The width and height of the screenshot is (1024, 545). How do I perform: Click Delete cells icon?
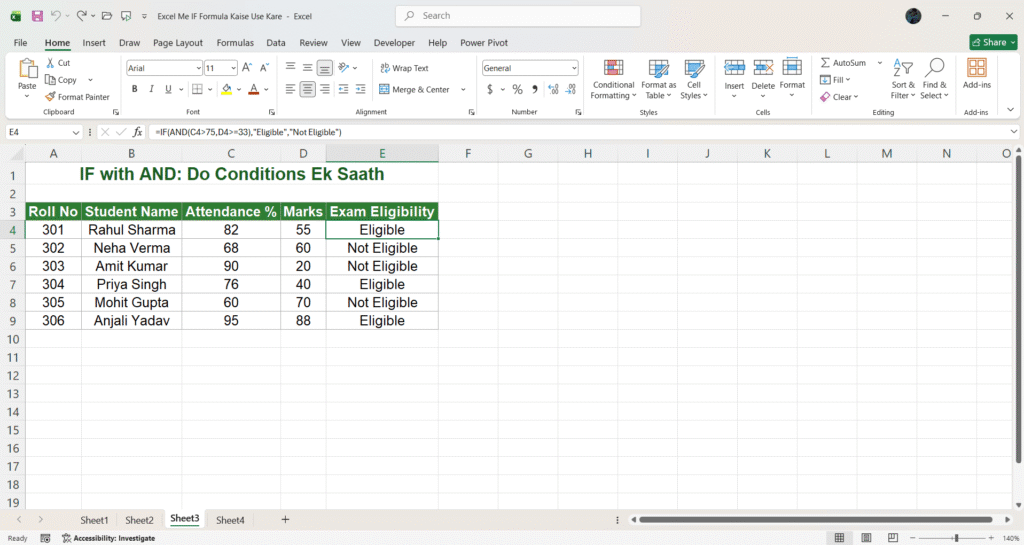click(x=763, y=67)
